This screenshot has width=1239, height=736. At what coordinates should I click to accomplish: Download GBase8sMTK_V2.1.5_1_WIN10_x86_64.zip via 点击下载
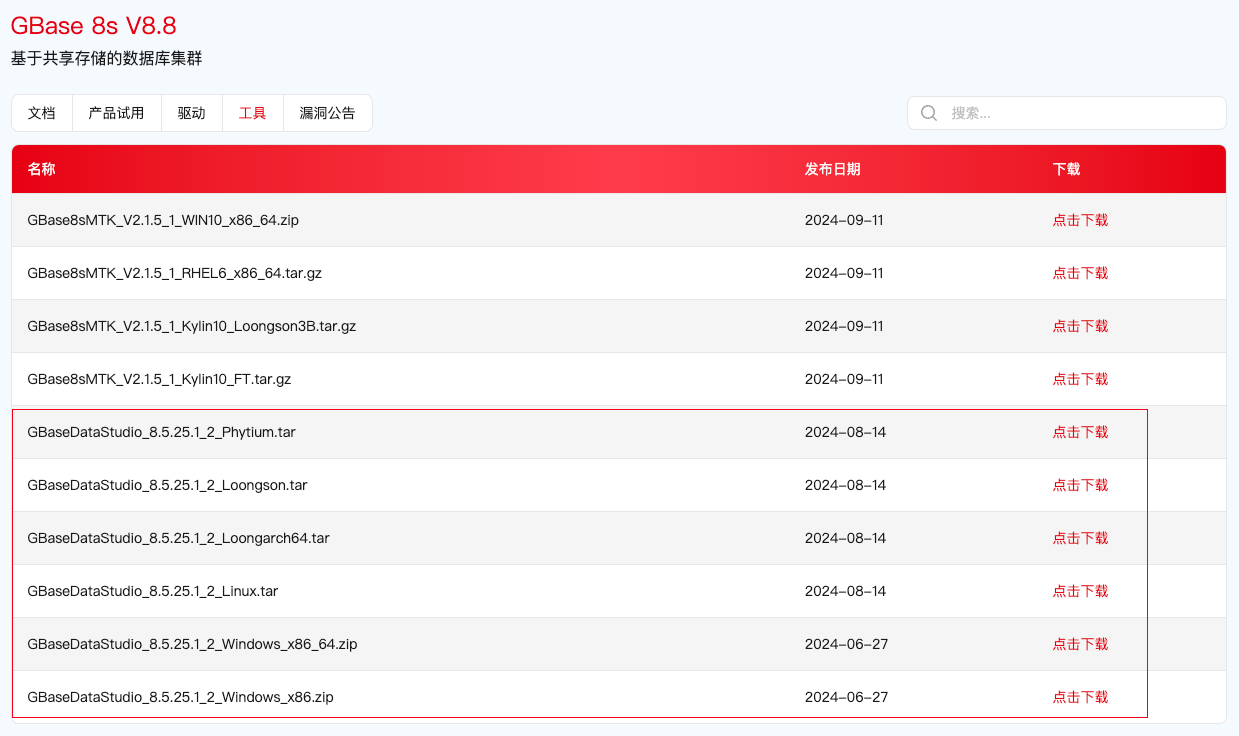click(x=1080, y=220)
